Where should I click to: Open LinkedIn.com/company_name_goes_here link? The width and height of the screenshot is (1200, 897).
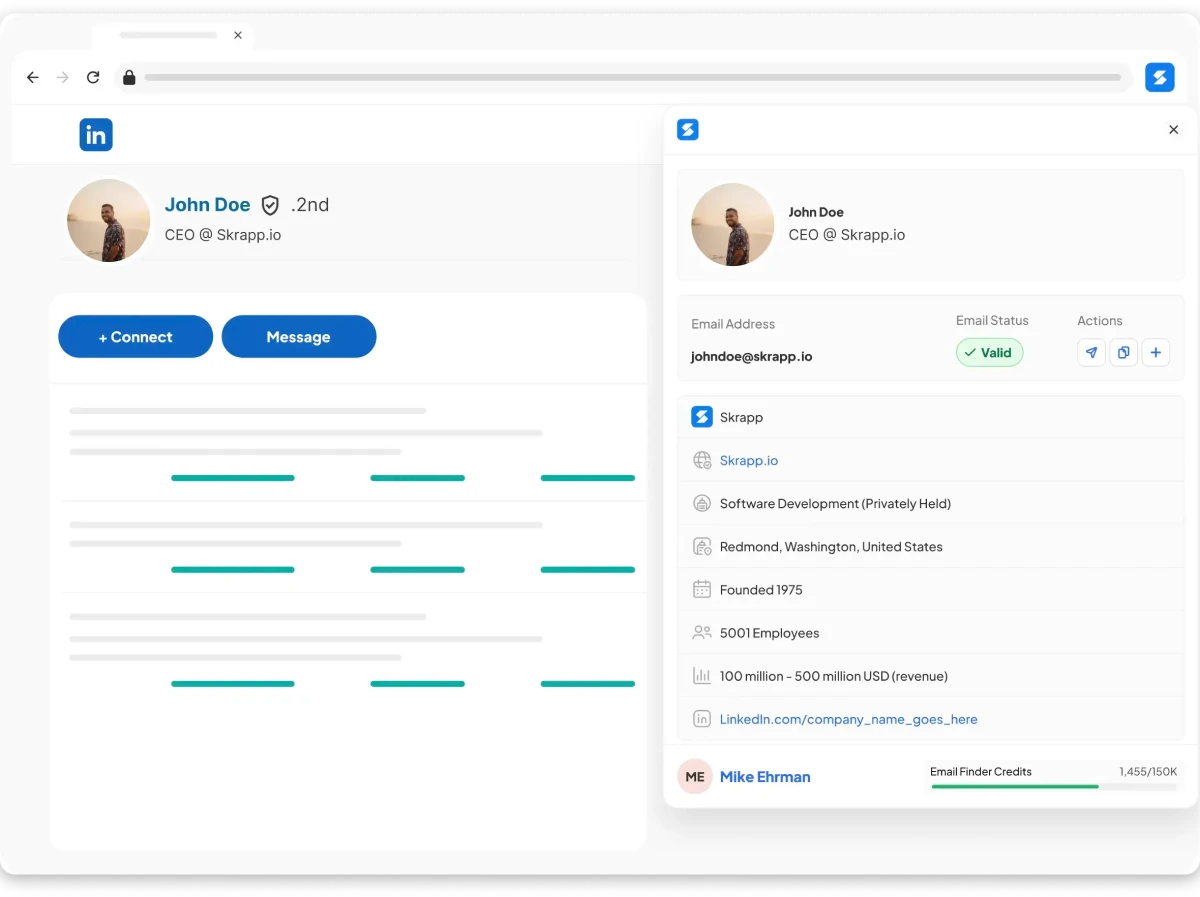[x=849, y=719]
